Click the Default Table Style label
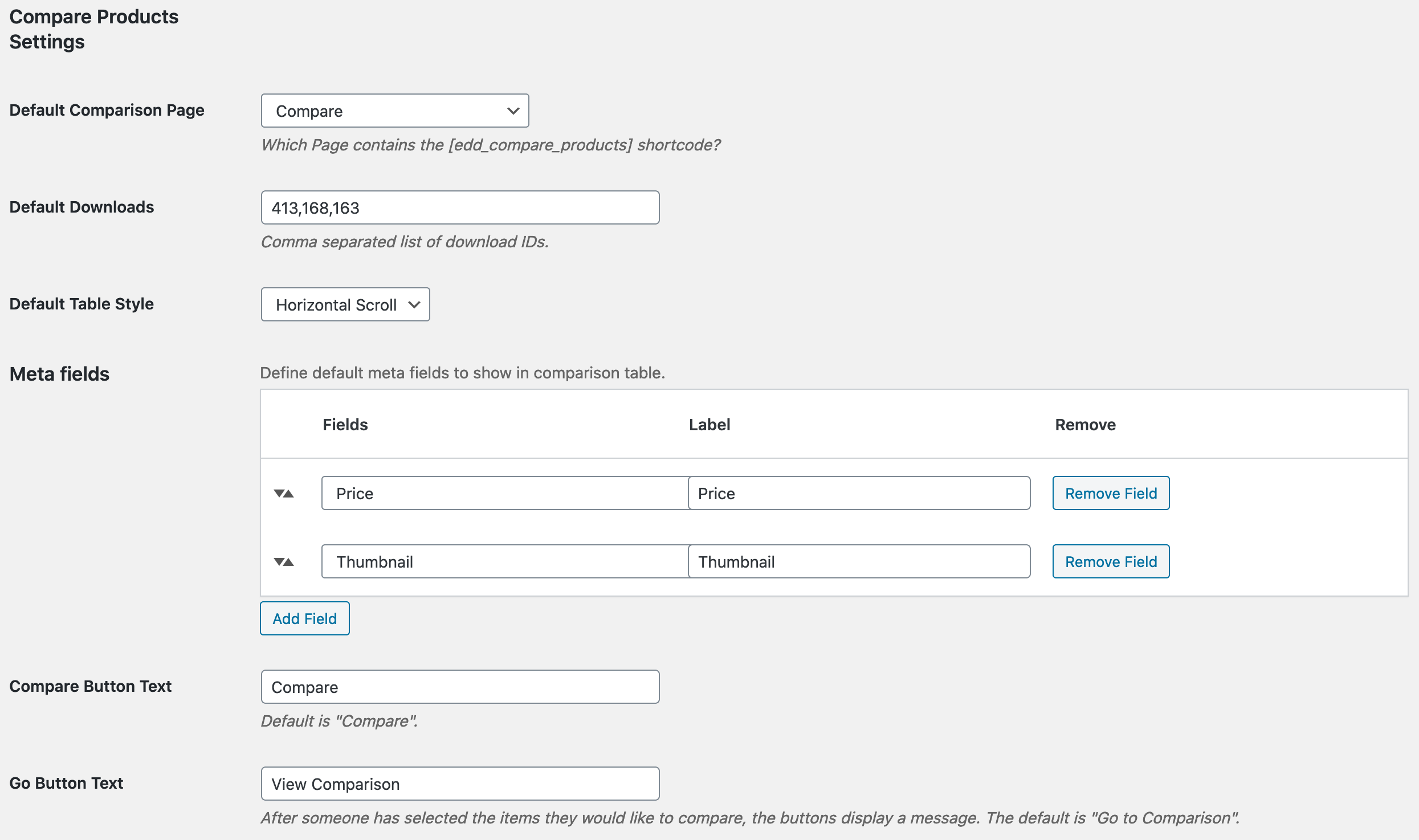 point(81,304)
